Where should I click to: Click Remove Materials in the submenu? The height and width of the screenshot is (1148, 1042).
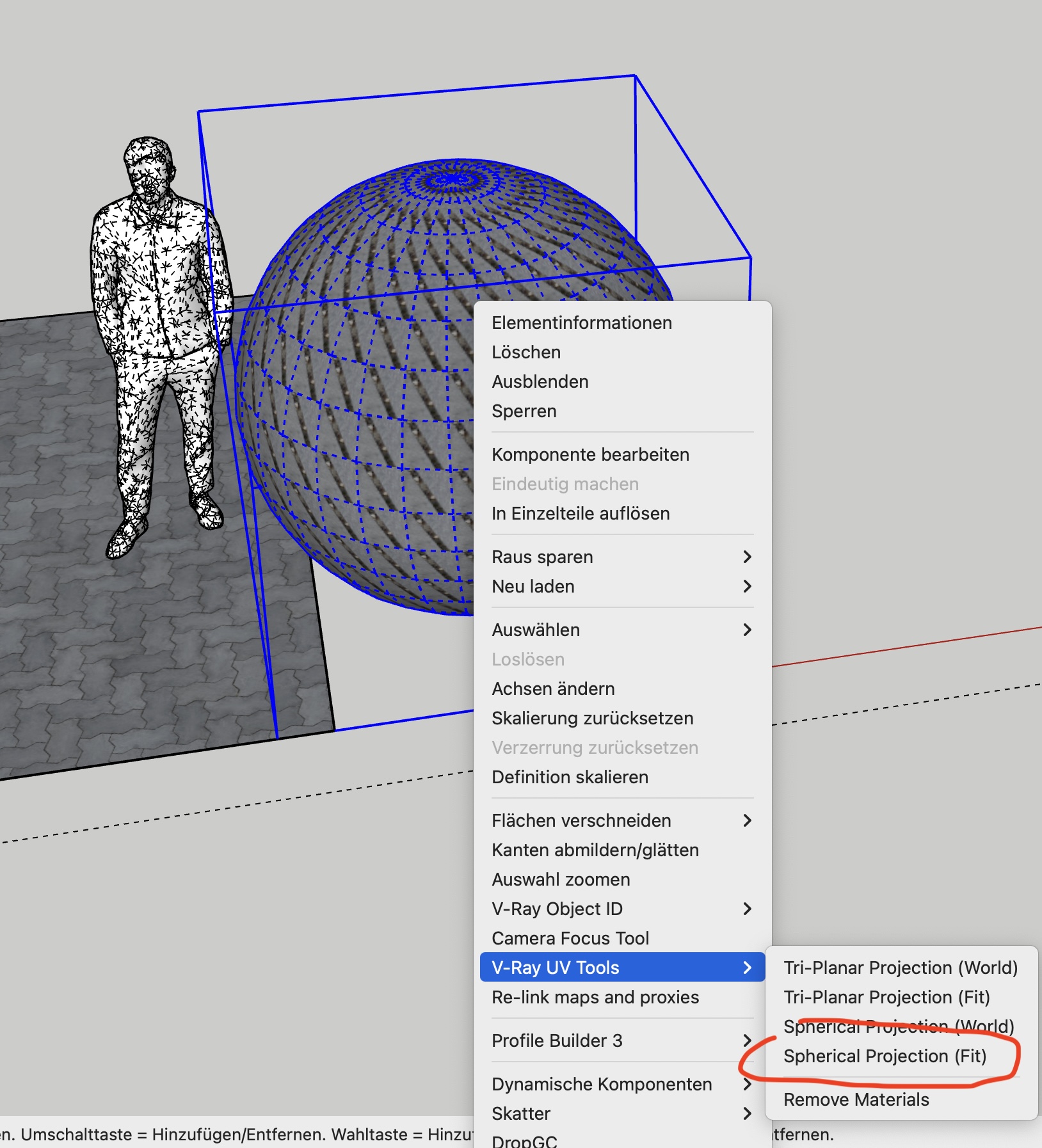pos(856,1099)
